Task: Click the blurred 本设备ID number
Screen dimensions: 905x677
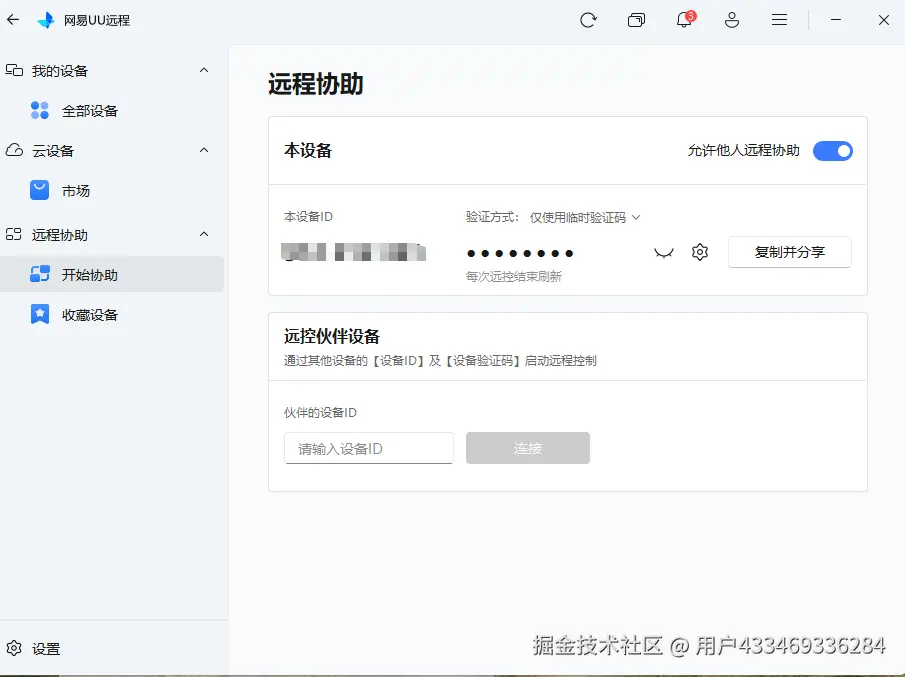Action: click(353, 252)
